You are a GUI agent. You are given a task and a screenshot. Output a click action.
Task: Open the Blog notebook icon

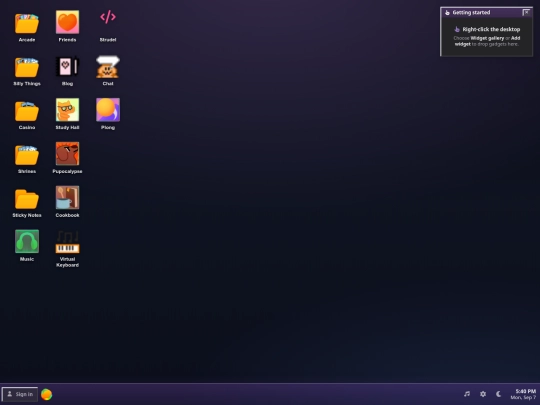(x=68, y=66)
